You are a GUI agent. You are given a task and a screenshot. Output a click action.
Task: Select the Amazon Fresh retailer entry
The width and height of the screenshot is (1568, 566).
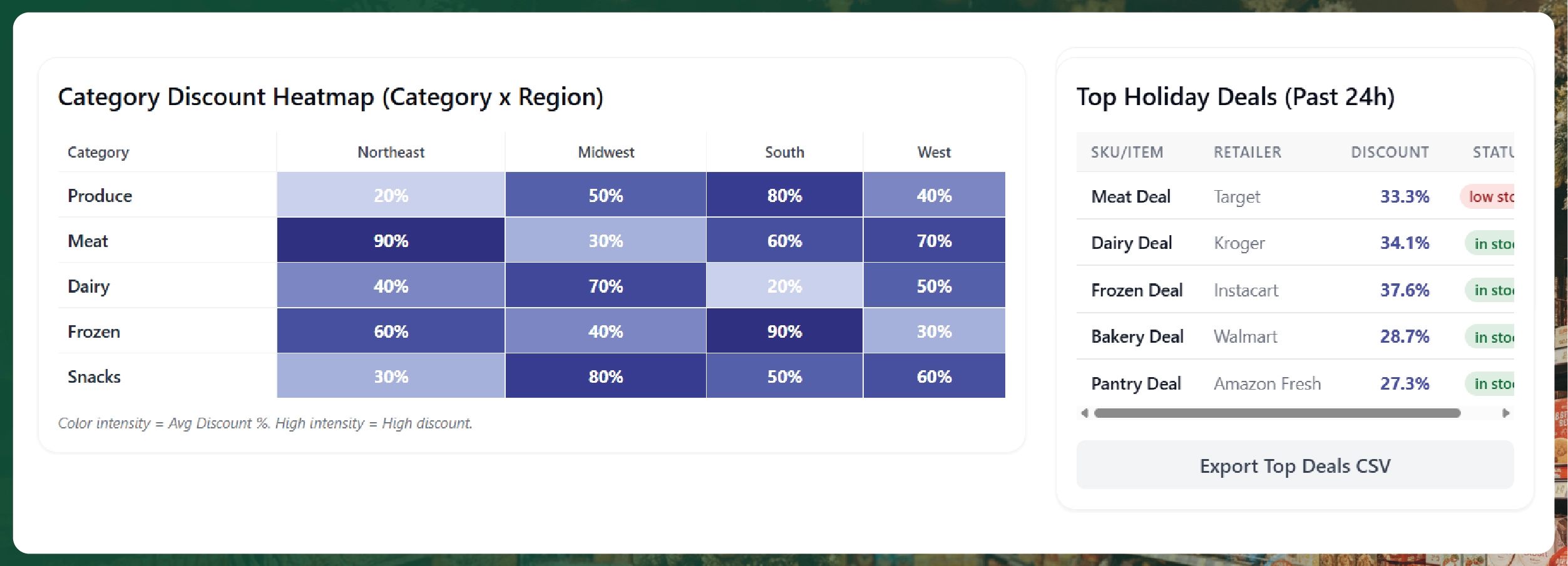pos(1267,383)
